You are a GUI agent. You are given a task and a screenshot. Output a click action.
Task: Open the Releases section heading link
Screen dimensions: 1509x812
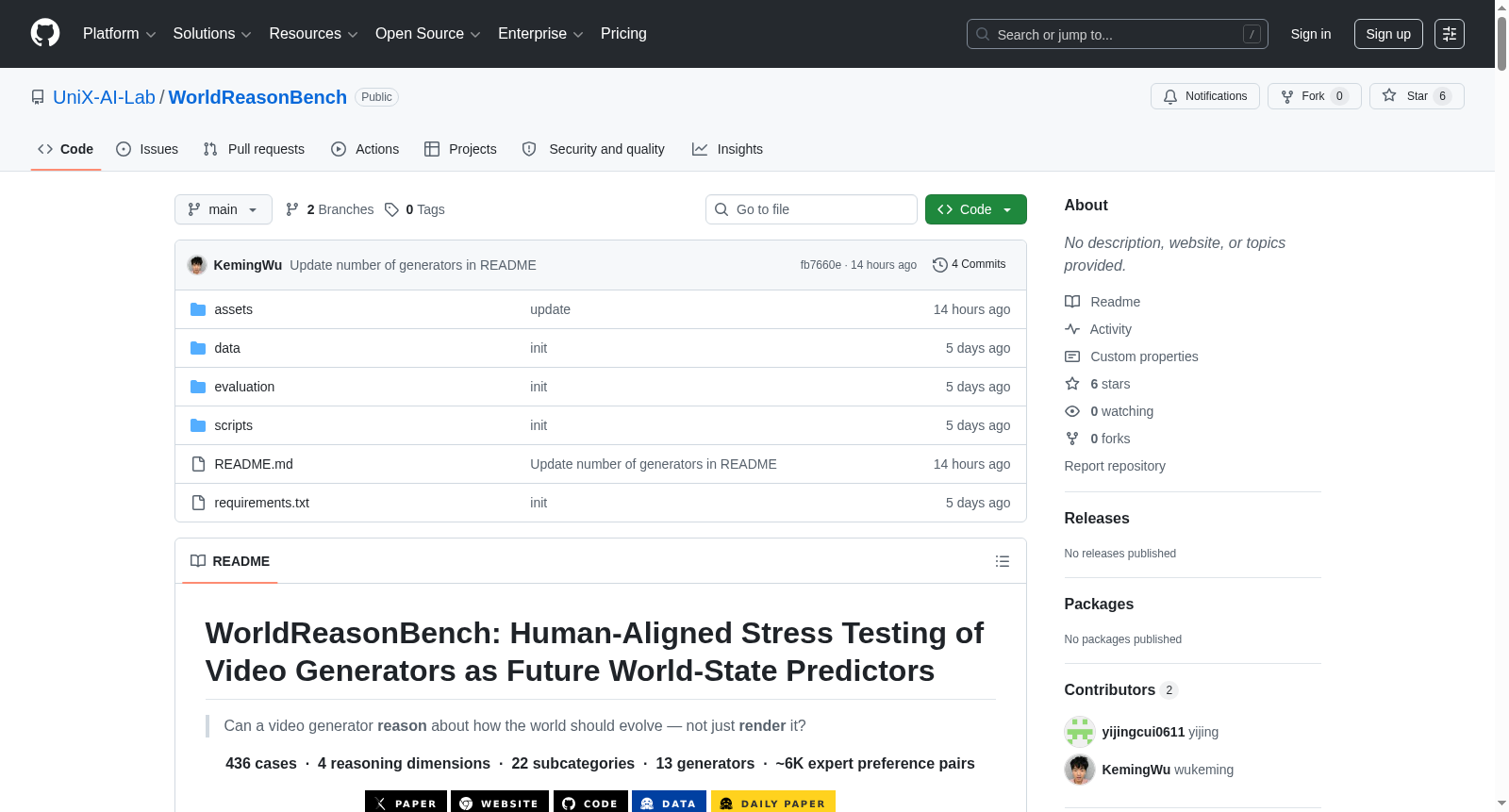[x=1097, y=519]
